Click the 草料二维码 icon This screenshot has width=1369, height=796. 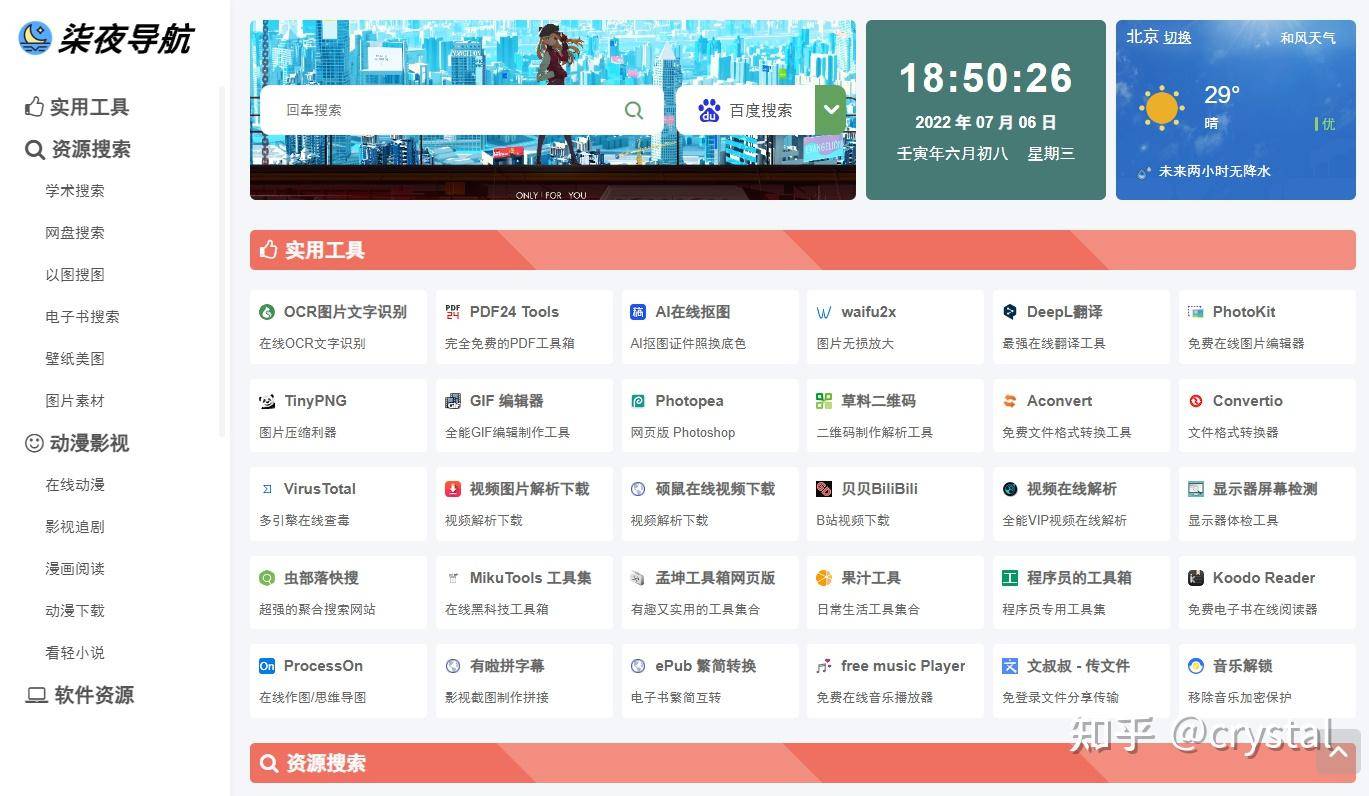pos(824,401)
